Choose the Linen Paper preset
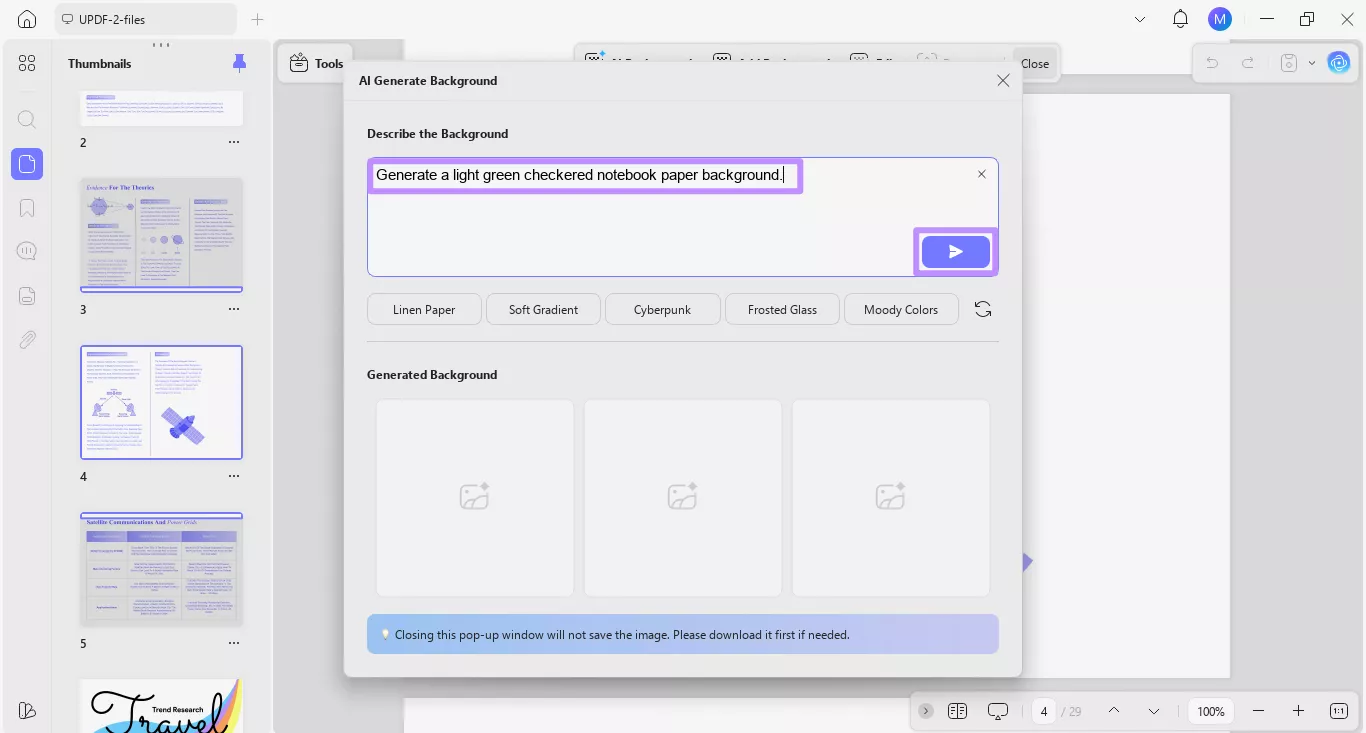The width and height of the screenshot is (1366, 733). click(424, 309)
